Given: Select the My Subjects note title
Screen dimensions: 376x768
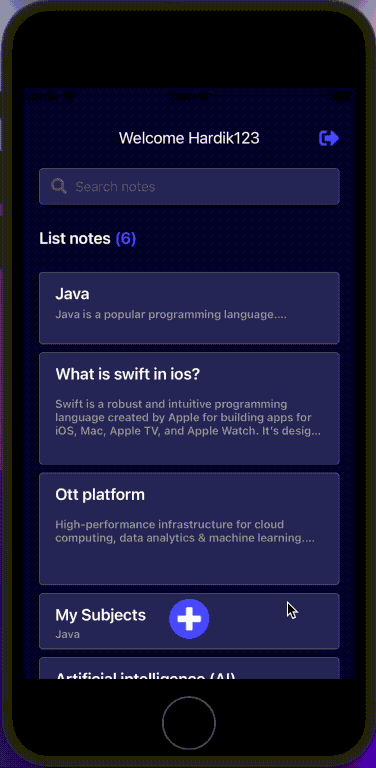Looking at the screenshot, I should click(x=100, y=615).
